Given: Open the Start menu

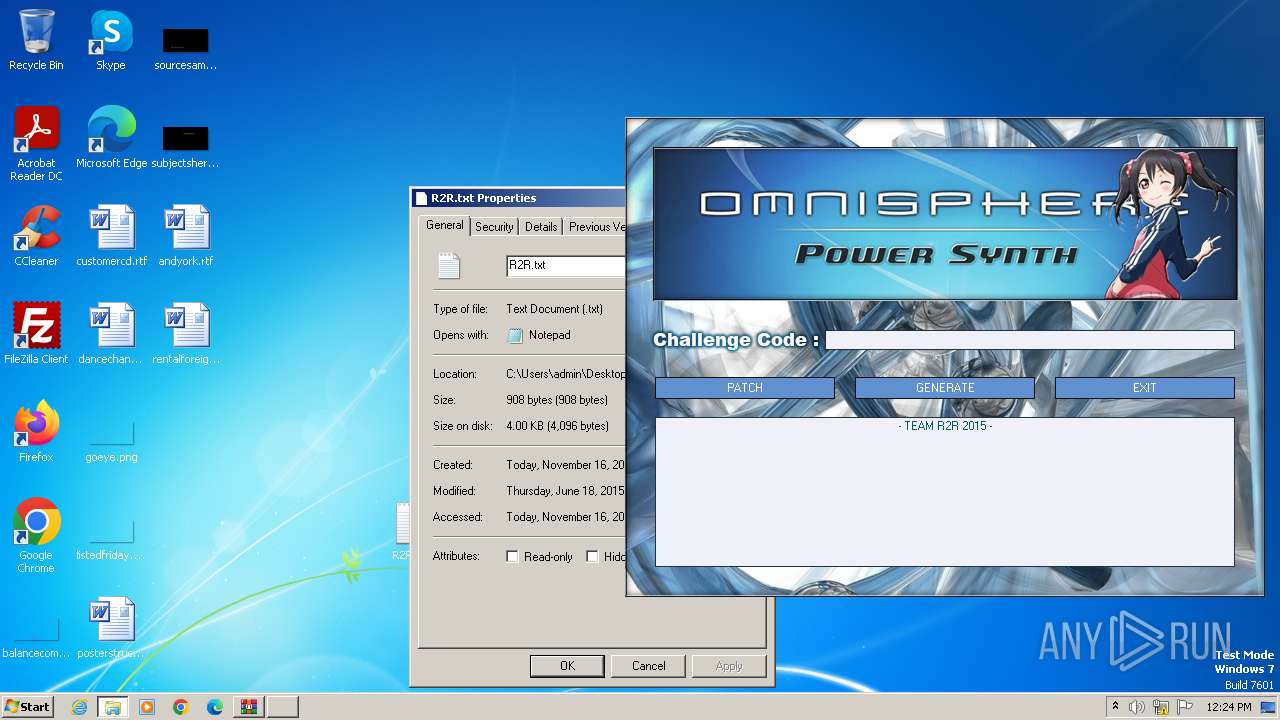Looking at the screenshot, I should 27,707.
